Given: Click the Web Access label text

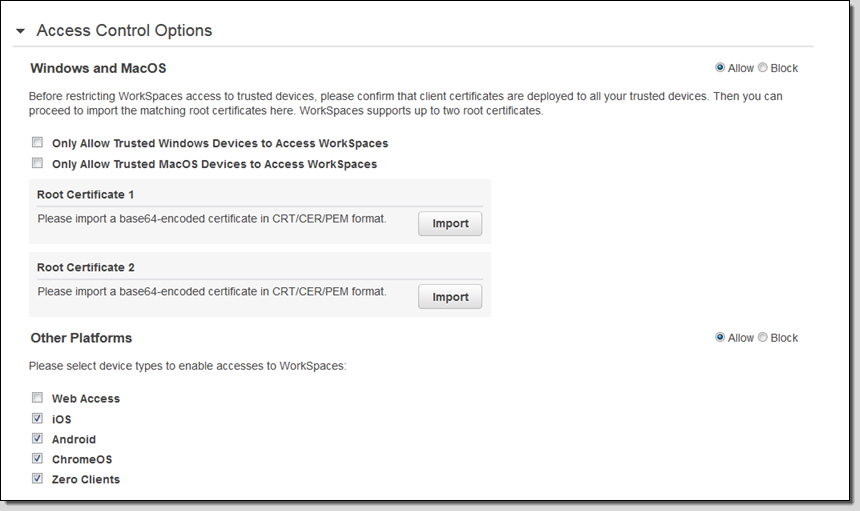Looking at the screenshot, I should (85, 398).
